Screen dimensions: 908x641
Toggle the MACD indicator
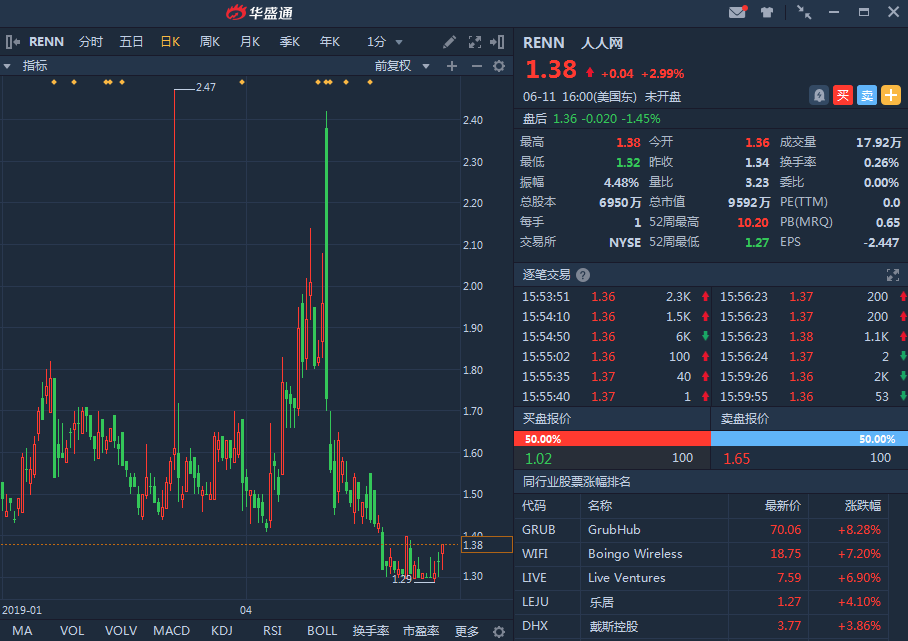point(171,631)
